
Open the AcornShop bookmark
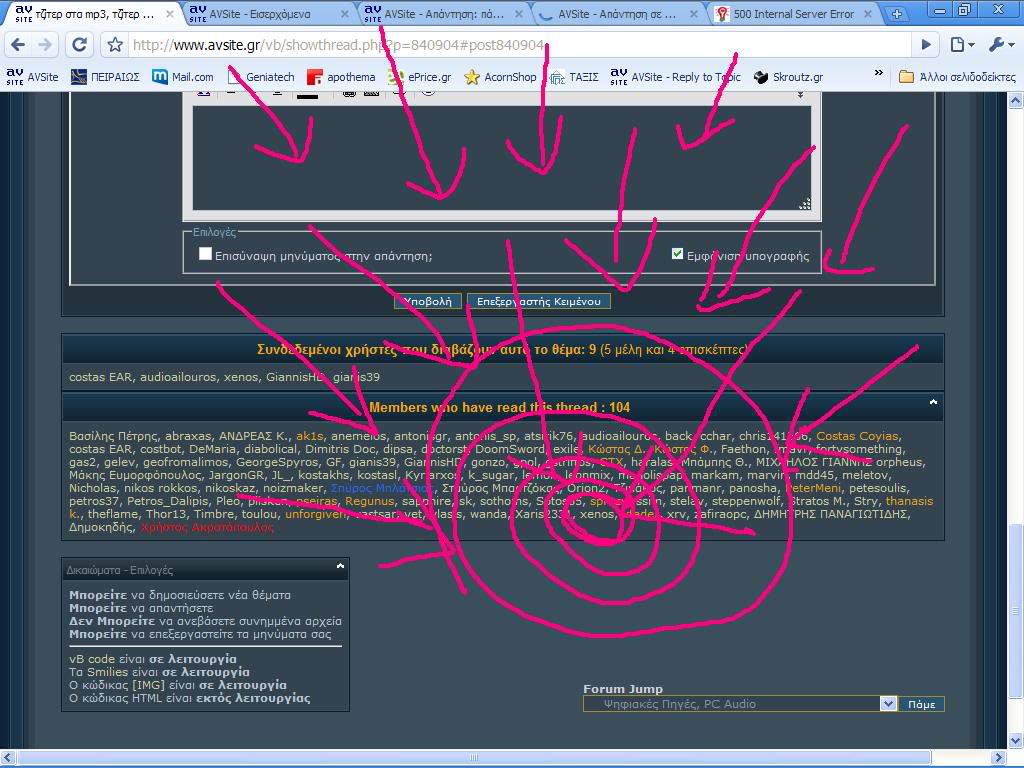(x=500, y=77)
